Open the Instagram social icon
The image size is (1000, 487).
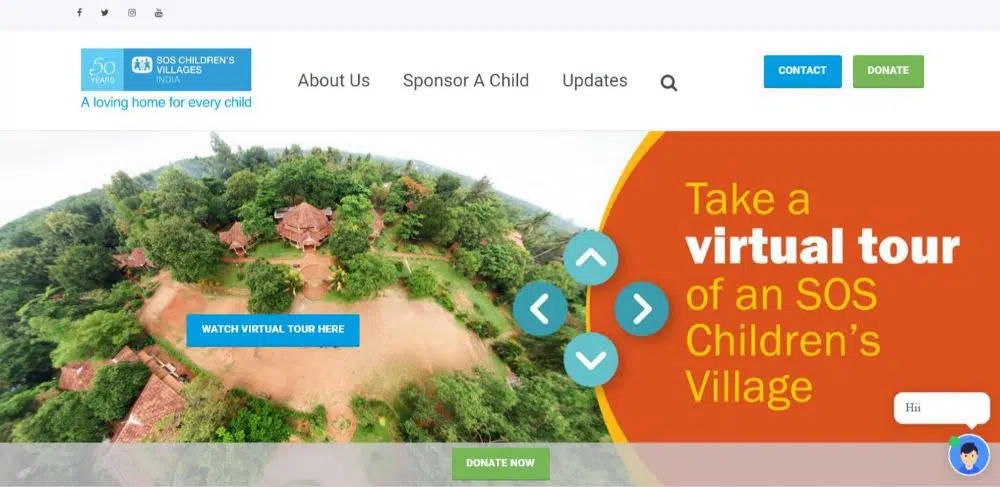point(131,13)
